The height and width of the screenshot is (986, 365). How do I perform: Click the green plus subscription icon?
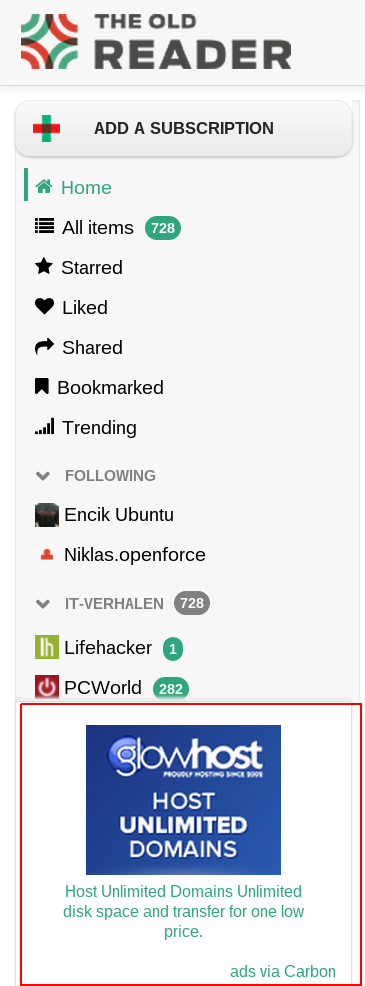(x=47, y=128)
